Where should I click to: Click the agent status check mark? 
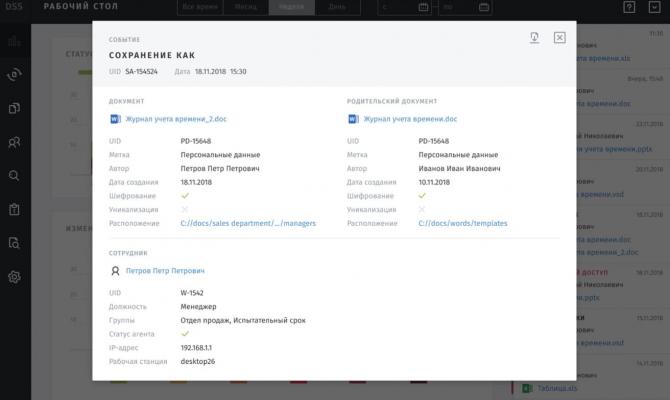(x=185, y=334)
